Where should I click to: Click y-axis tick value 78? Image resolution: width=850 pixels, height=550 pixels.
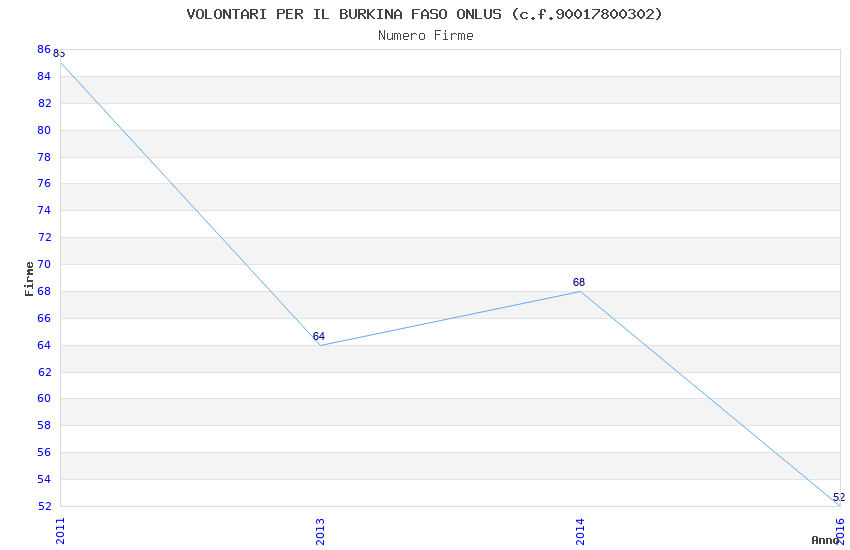tap(44, 157)
